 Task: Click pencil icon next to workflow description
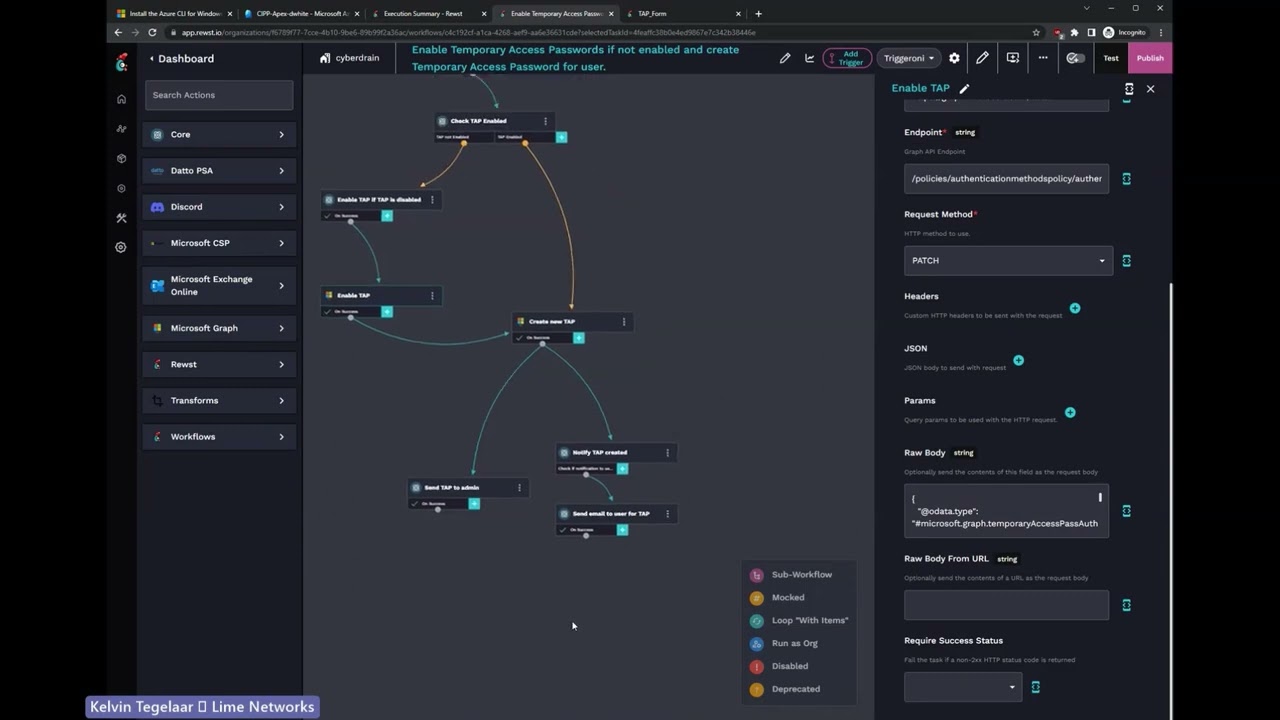(785, 58)
